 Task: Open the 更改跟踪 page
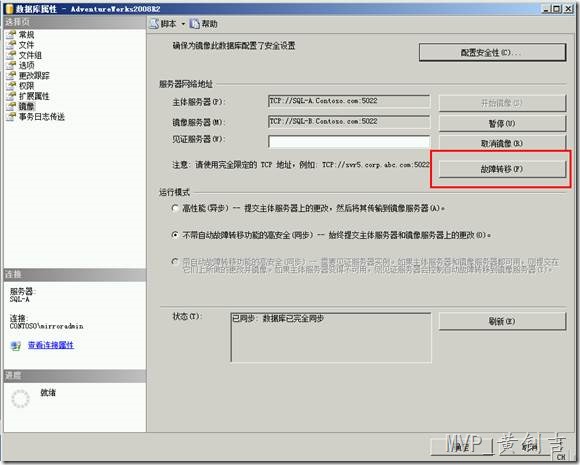click(x=34, y=76)
